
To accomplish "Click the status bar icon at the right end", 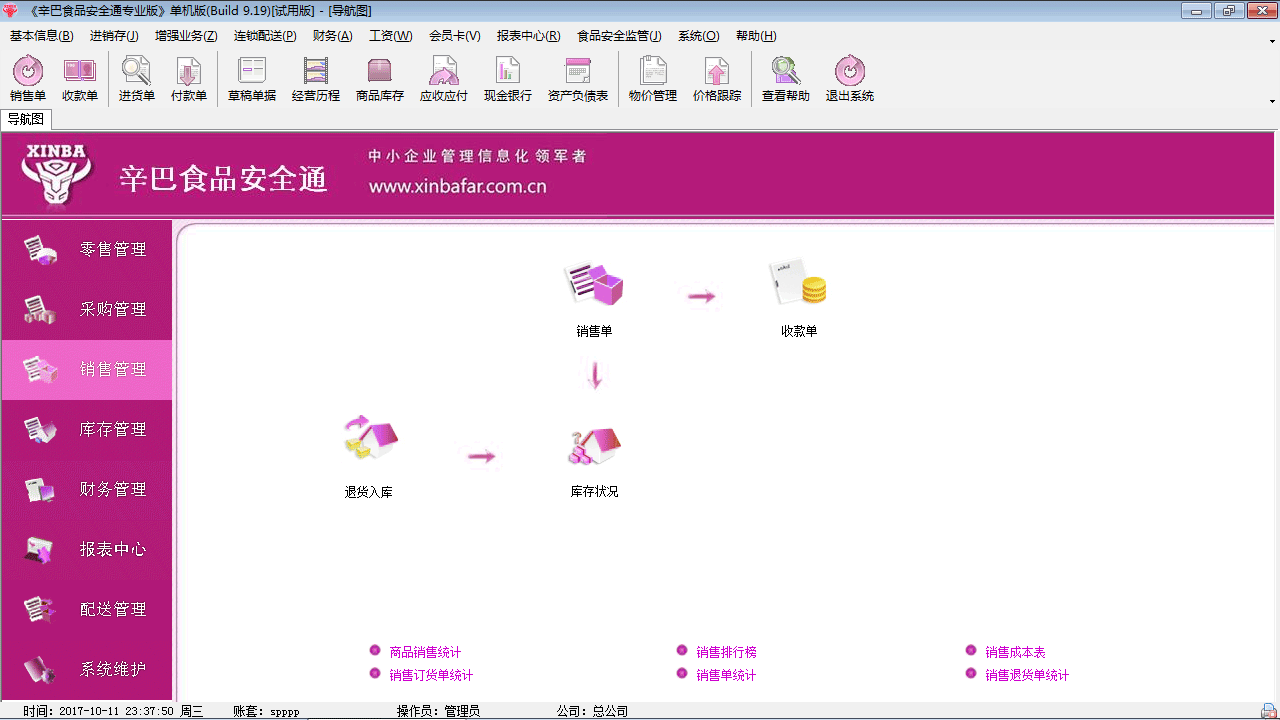I will [1267, 711].
